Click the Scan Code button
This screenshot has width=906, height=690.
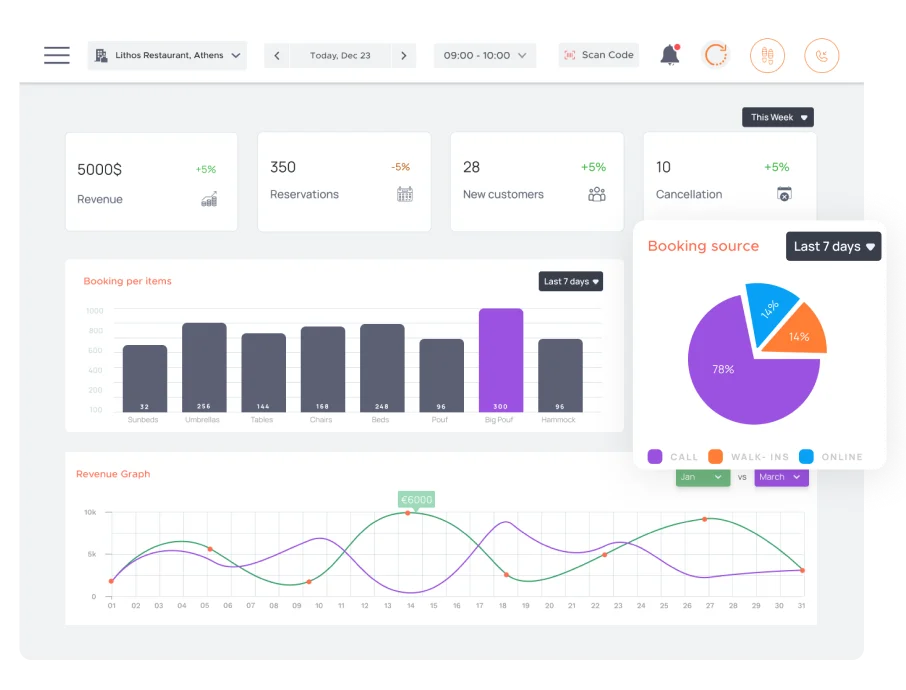click(x=599, y=55)
